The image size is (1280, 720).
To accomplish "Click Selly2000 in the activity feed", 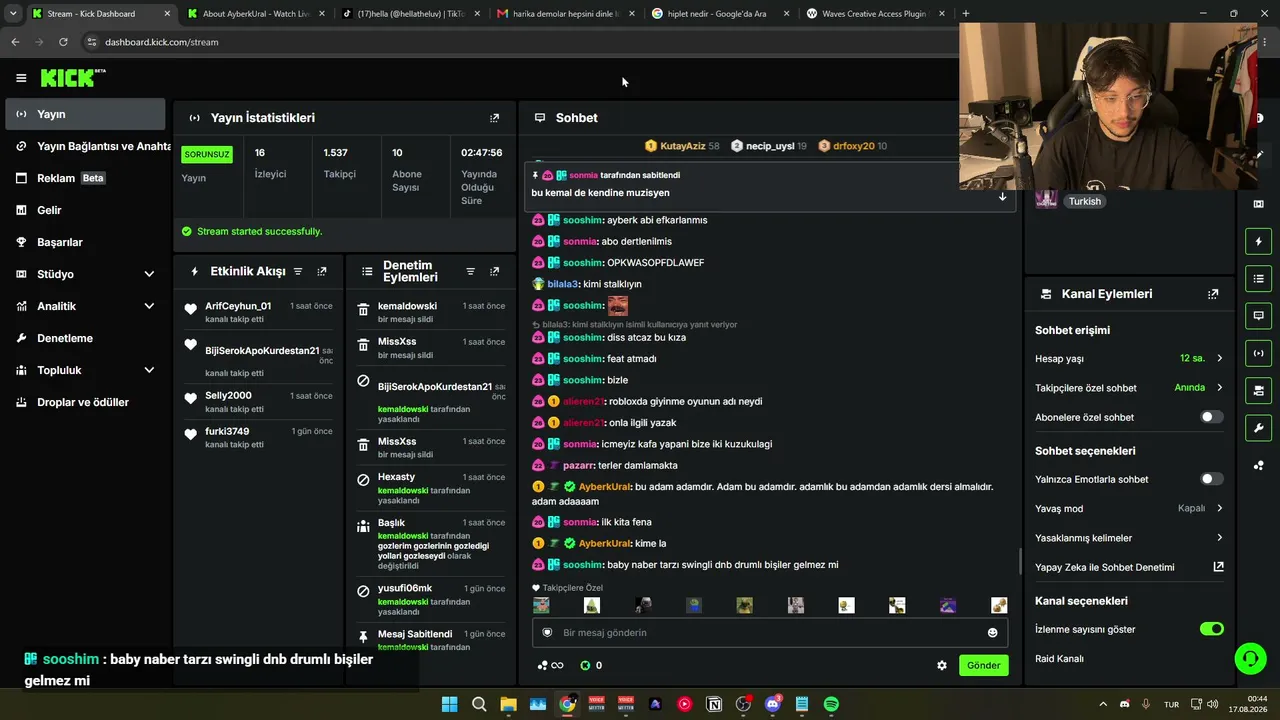I will (x=228, y=396).
